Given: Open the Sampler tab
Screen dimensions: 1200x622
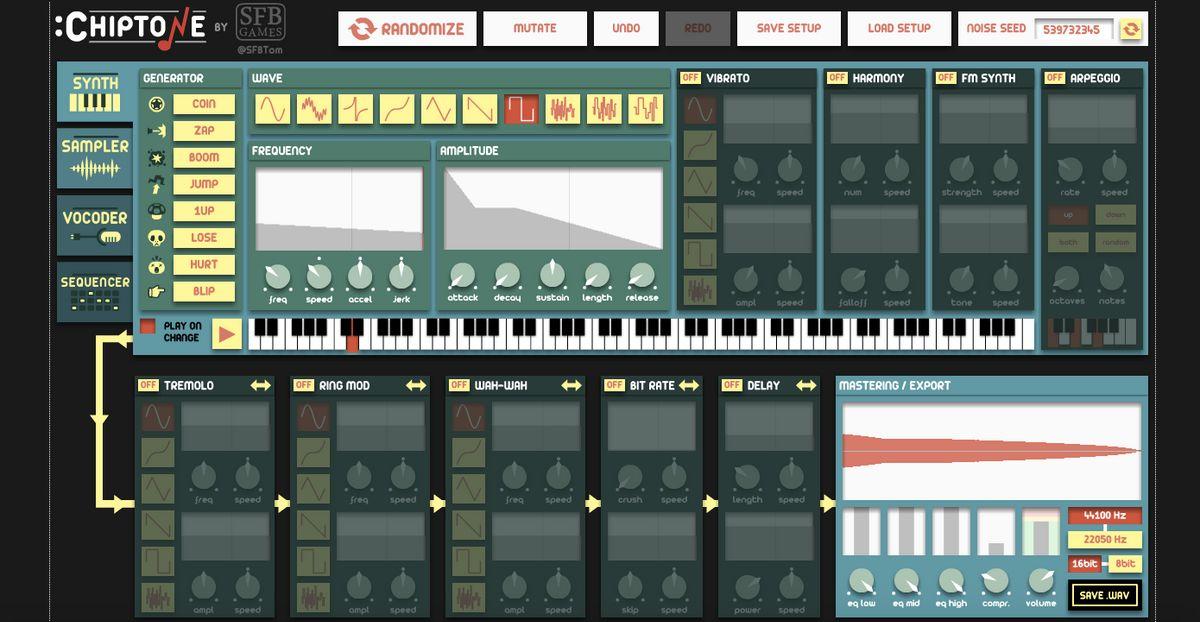Looking at the screenshot, I should click(x=95, y=158).
